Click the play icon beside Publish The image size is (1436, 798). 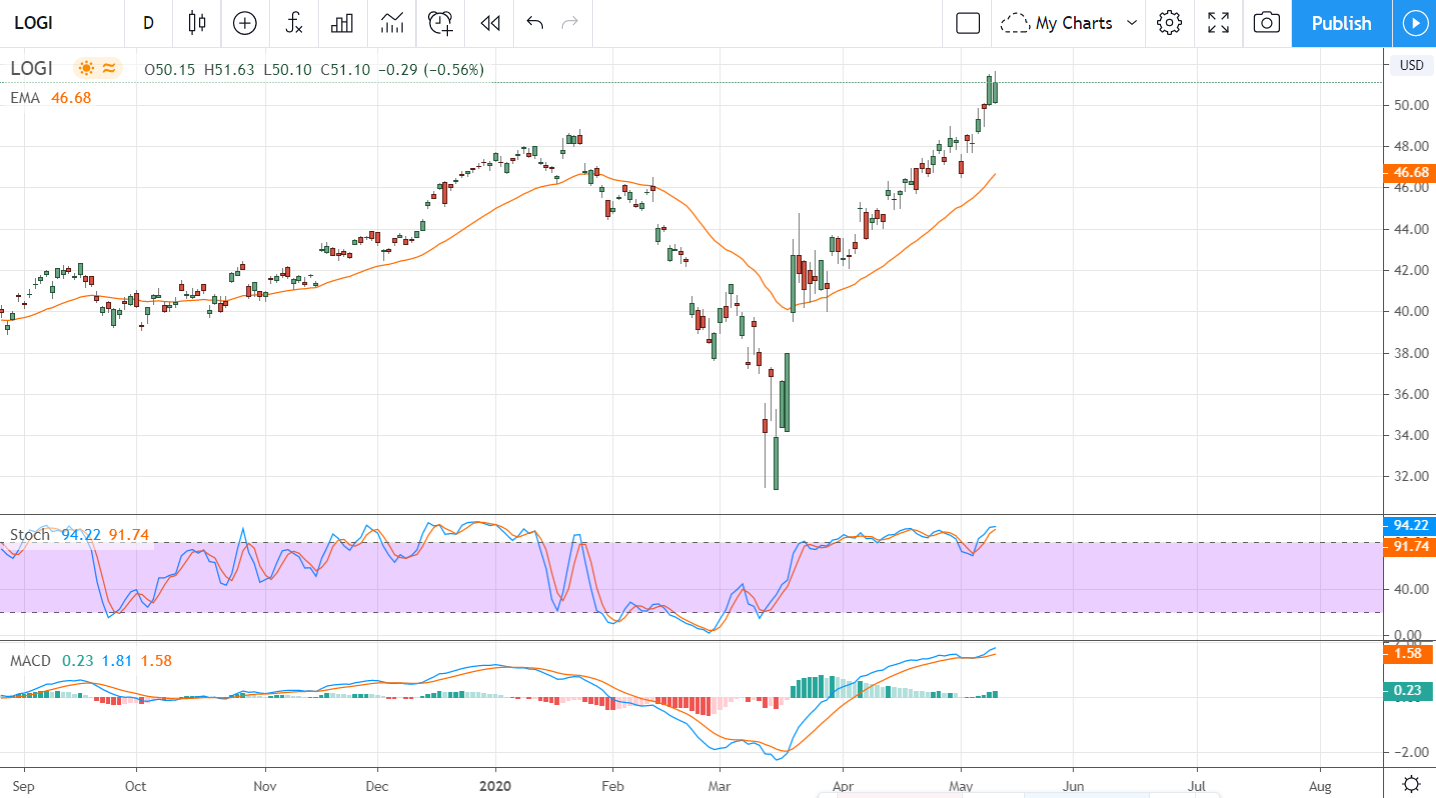[1414, 23]
